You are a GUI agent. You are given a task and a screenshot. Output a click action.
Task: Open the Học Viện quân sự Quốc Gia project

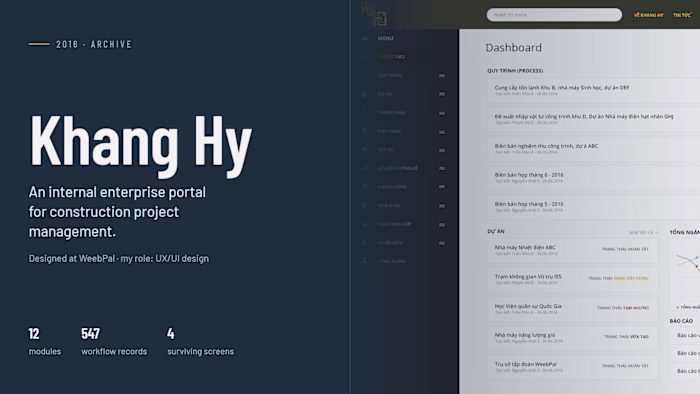tap(572, 309)
